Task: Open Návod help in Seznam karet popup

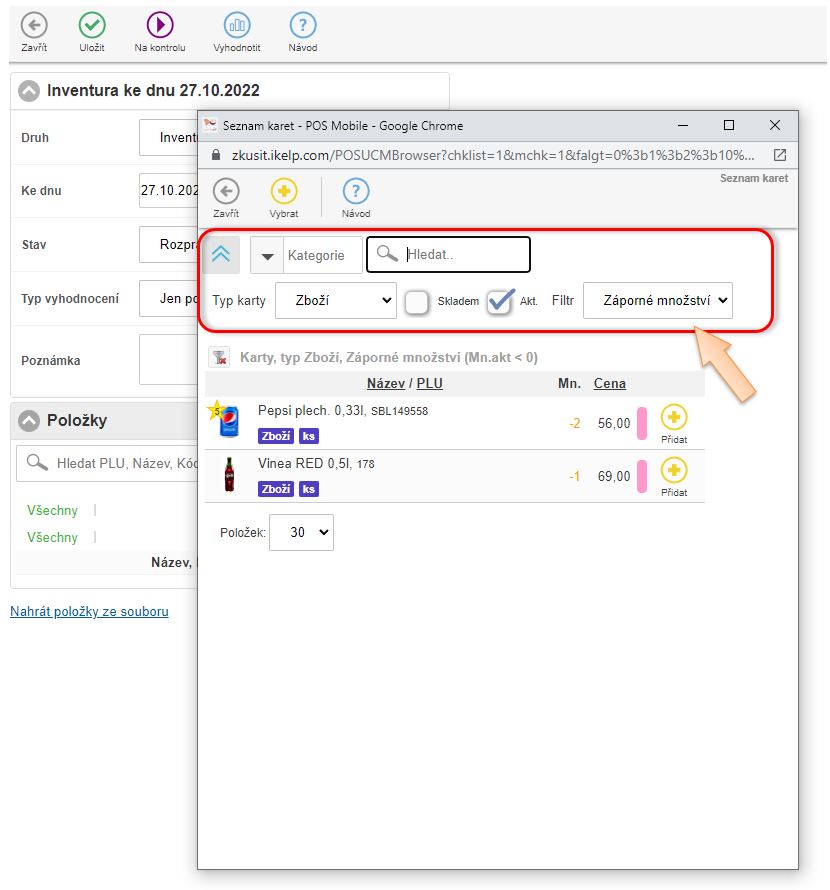Action: (356, 192)
